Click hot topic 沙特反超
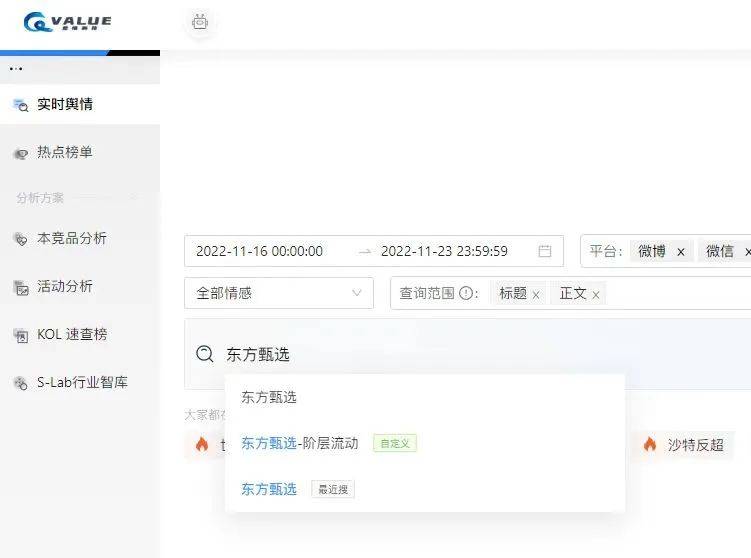The image size is (751, 558). [695, 445]
